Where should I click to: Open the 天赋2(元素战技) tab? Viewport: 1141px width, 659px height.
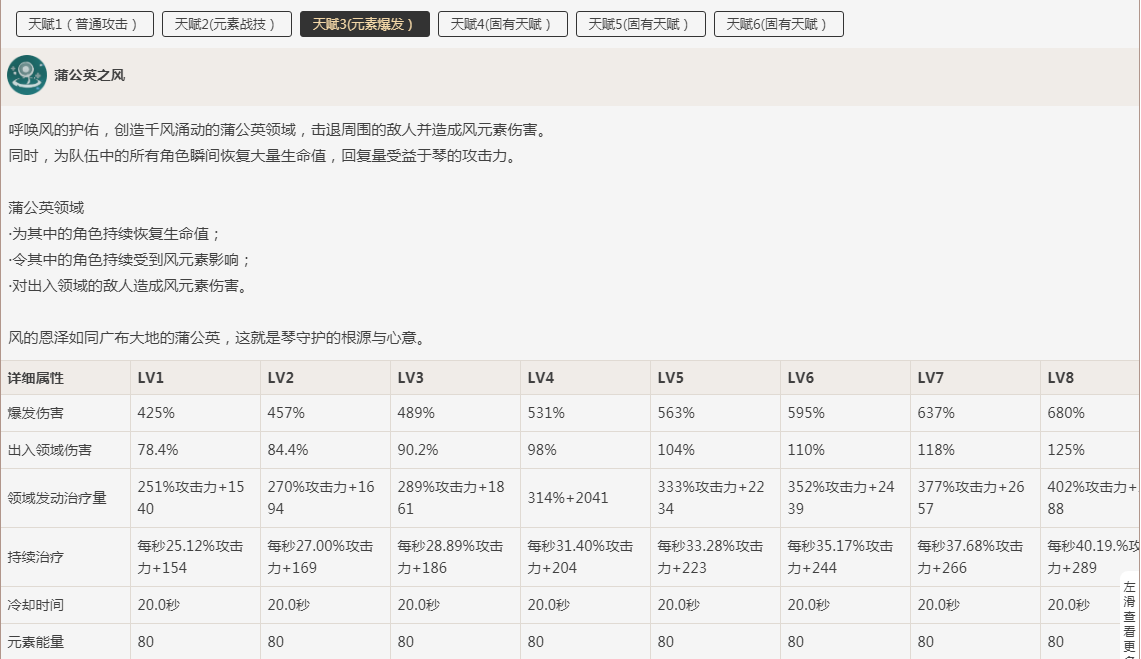227,24
